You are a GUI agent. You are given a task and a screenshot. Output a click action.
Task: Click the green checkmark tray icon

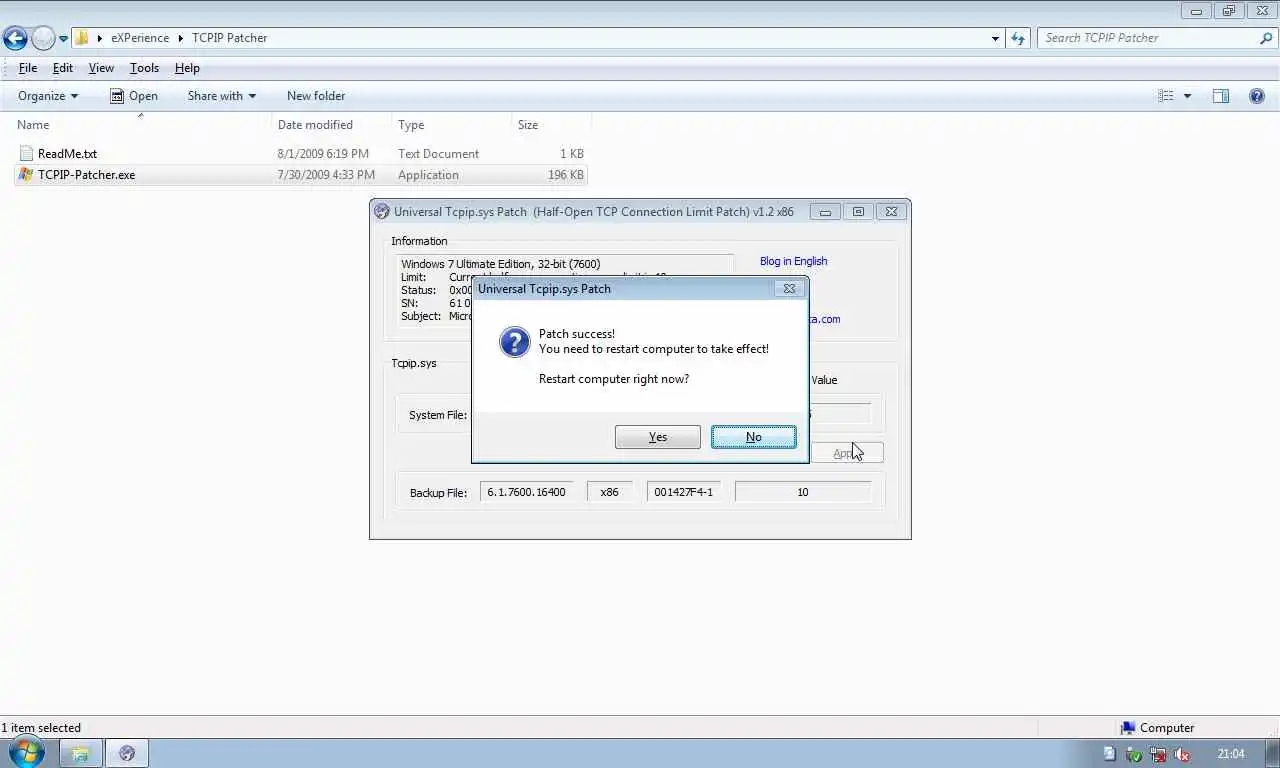click(1134, 754)
